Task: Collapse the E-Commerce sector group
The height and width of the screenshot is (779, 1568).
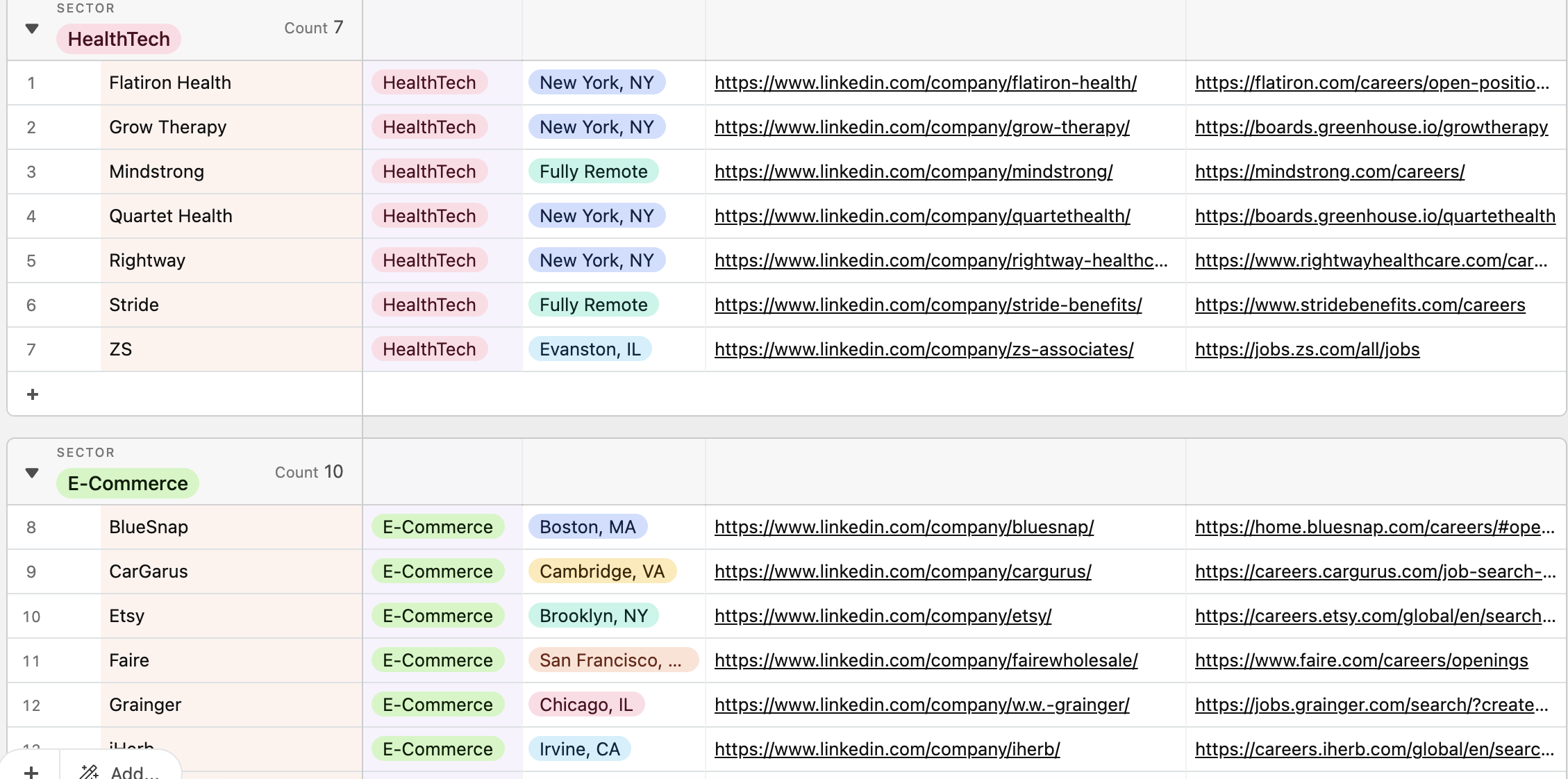Action: [32, 473]
